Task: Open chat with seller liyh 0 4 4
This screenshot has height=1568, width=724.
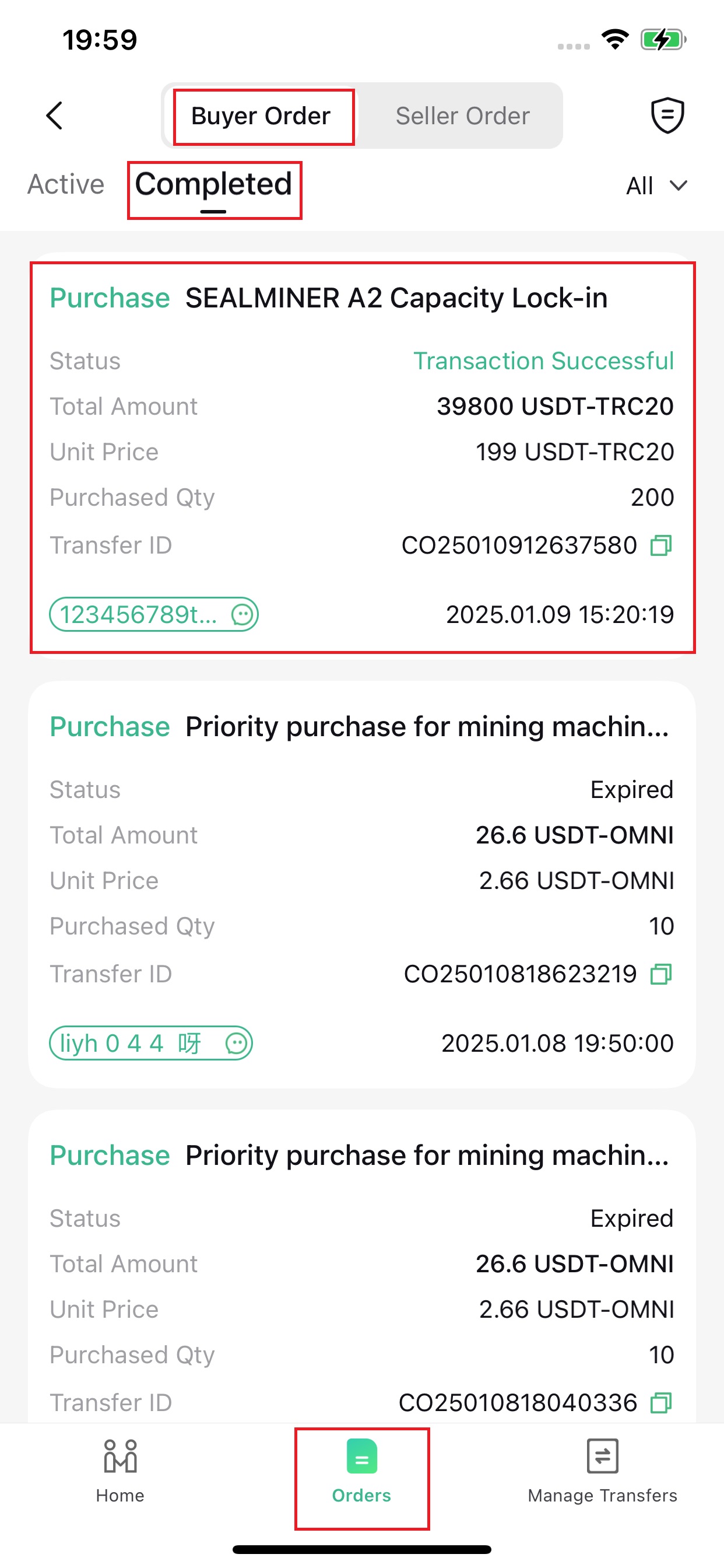Action: pyautogui.click(x=151, y=1044)
